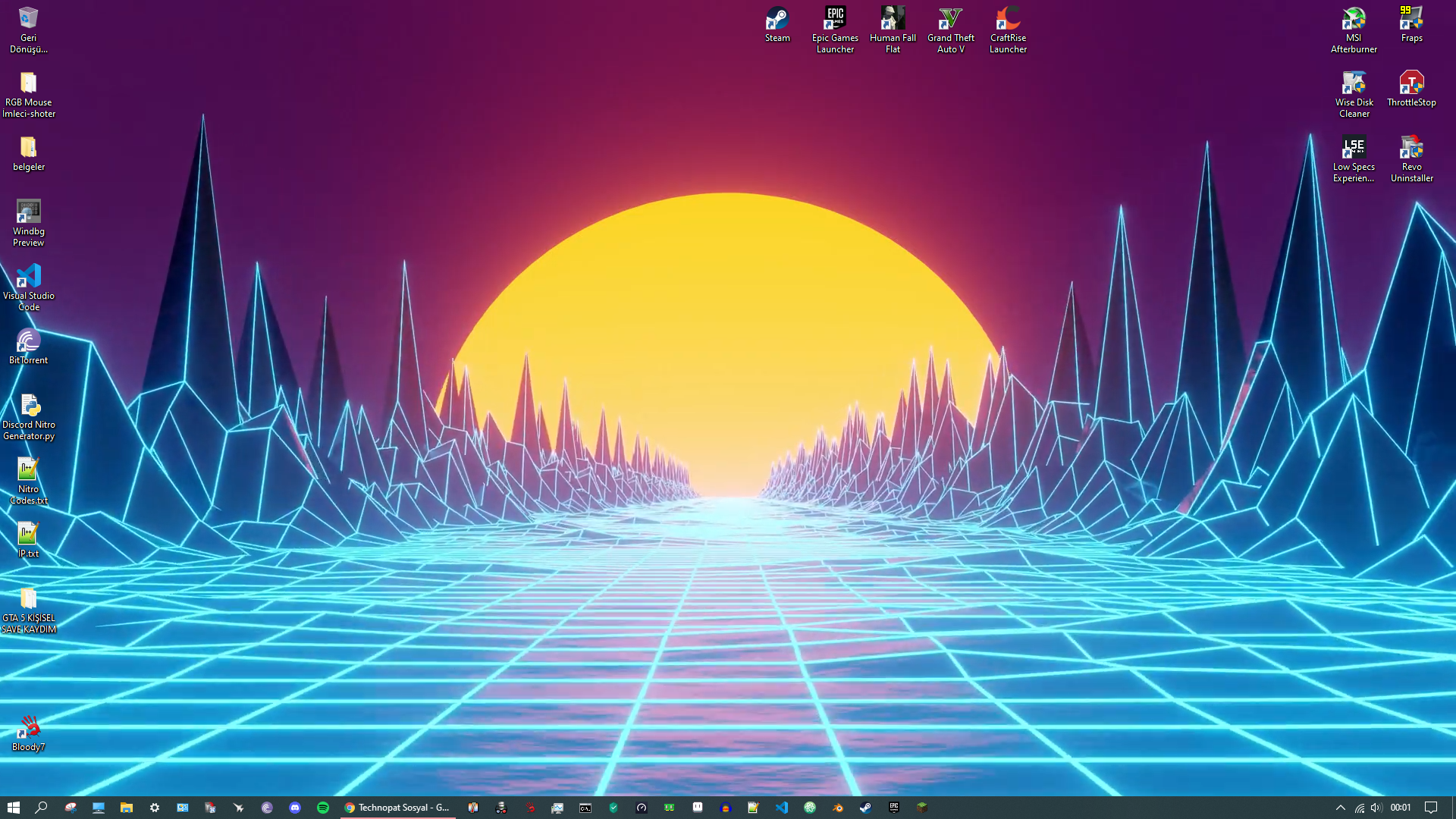1456x819 pixels.
Task: Switch to Technopat Sosyal Chrome window
Action: [397, 808]
